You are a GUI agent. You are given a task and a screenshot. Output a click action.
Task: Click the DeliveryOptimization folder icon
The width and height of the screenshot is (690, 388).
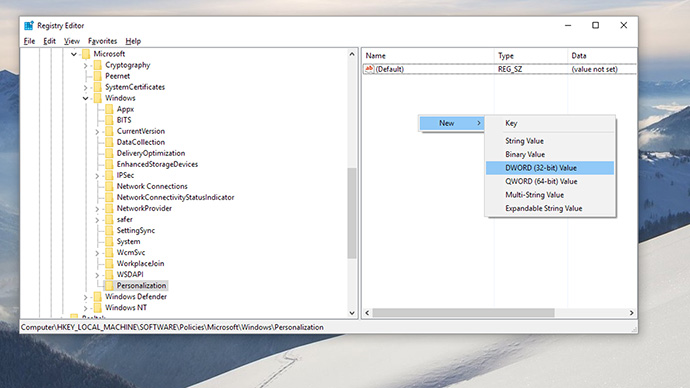click(x=110, y=153)
